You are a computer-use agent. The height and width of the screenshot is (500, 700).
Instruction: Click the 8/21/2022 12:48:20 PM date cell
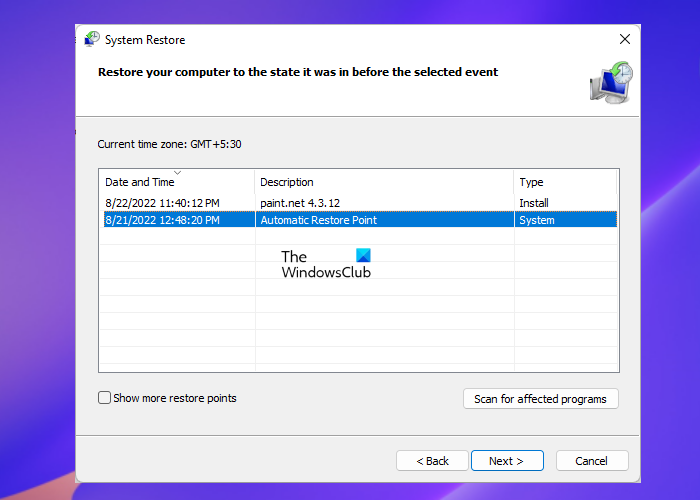(x=163, y=220)
